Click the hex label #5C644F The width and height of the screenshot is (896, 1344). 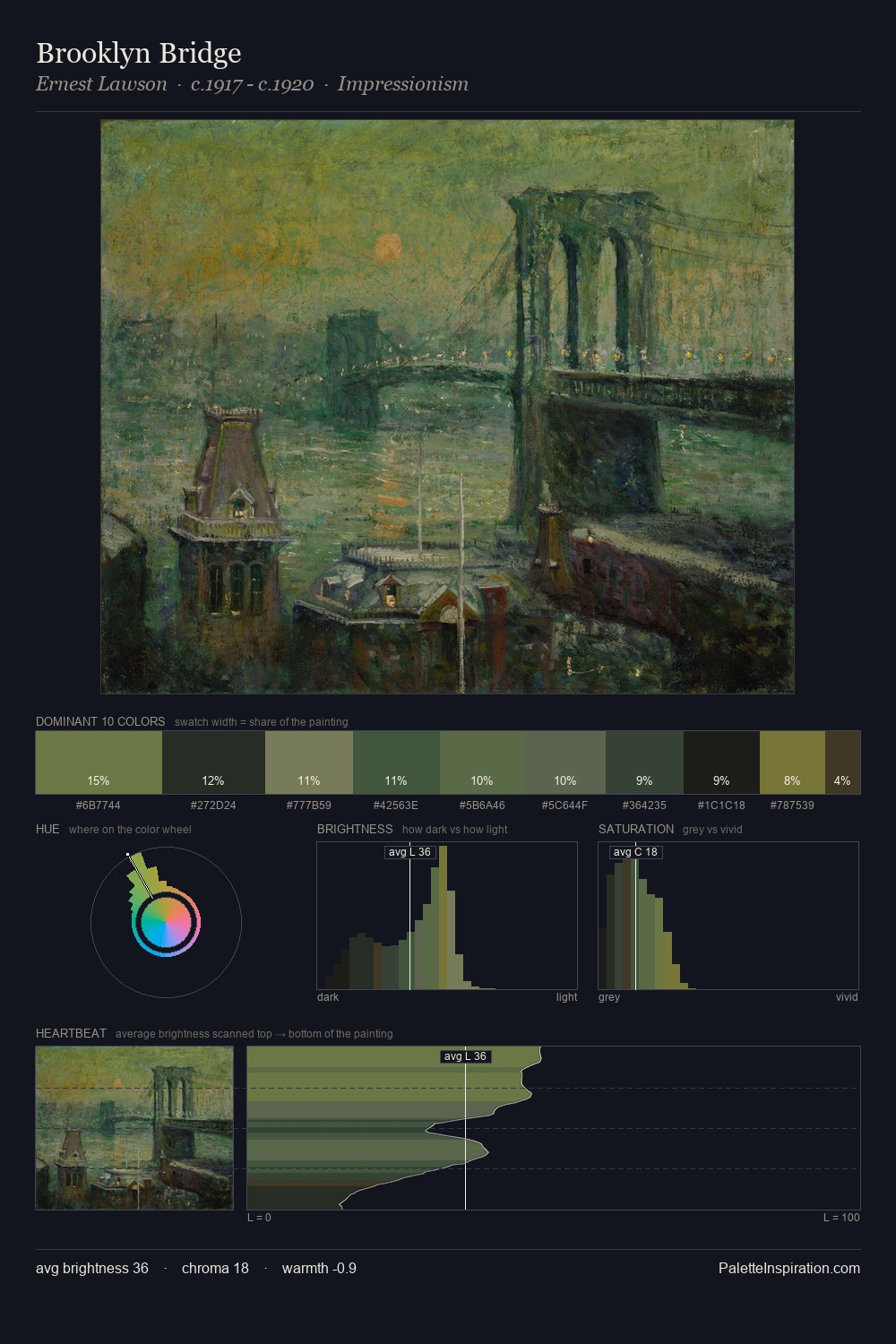pos(565,805)
